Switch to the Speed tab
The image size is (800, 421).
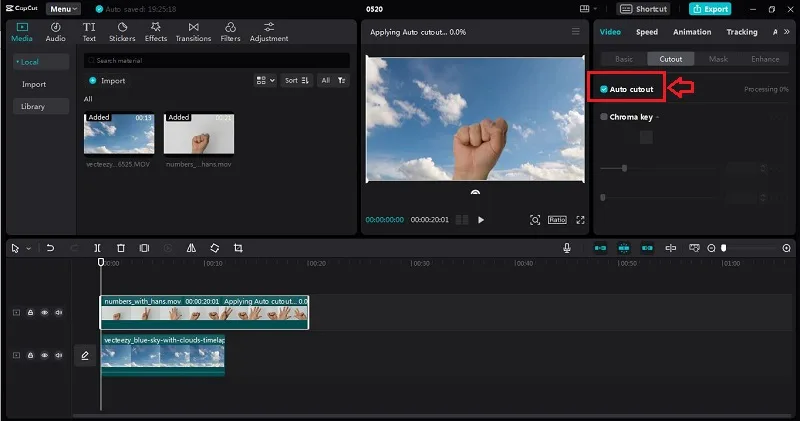646,32
